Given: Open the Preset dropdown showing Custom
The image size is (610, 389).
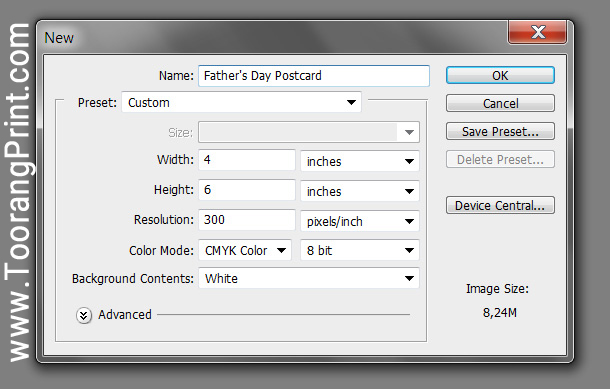Looking at the screenshot, I should pos(242,102).
